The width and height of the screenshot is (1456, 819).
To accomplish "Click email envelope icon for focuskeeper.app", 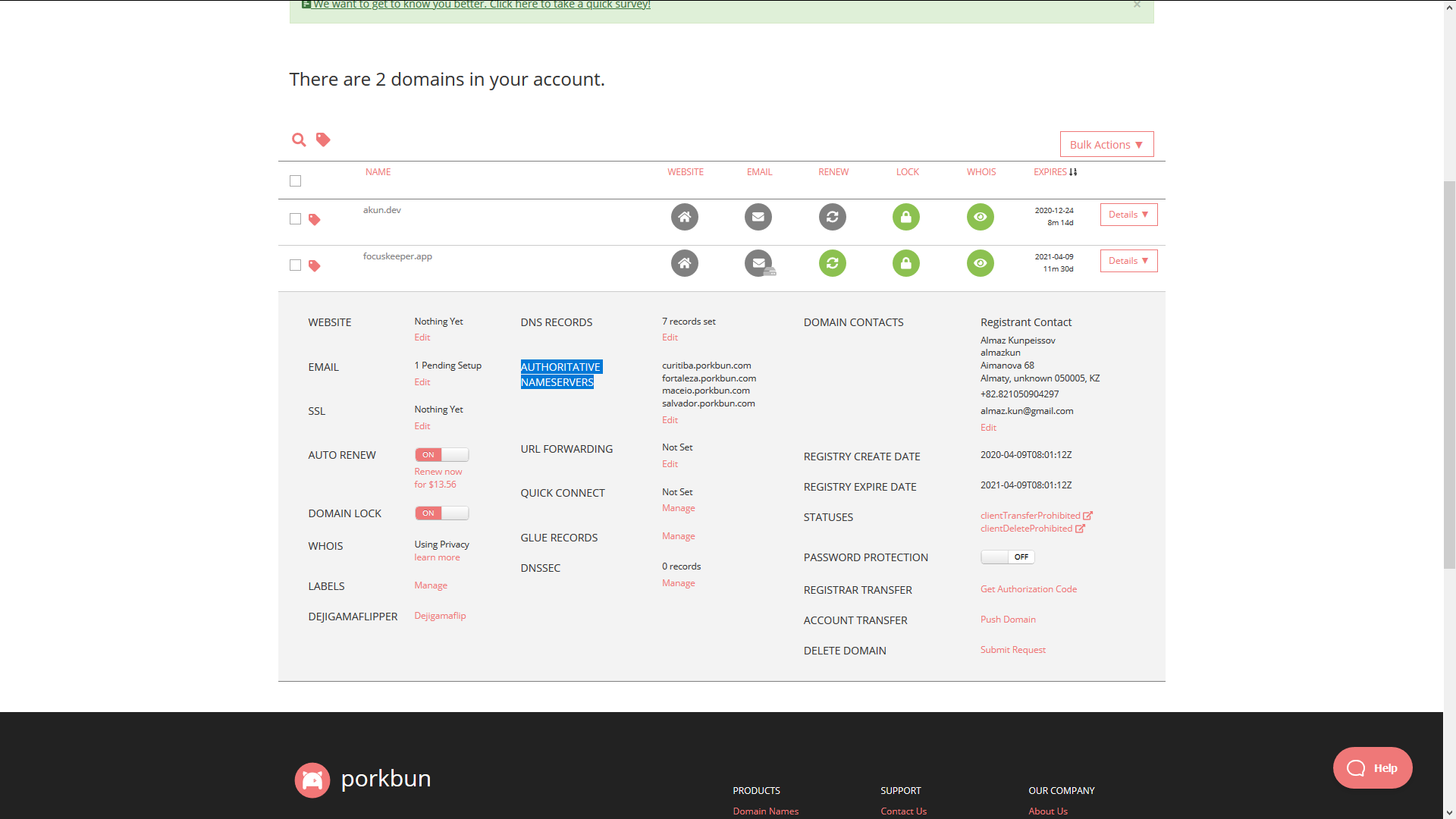I will [x=758, y=263].
